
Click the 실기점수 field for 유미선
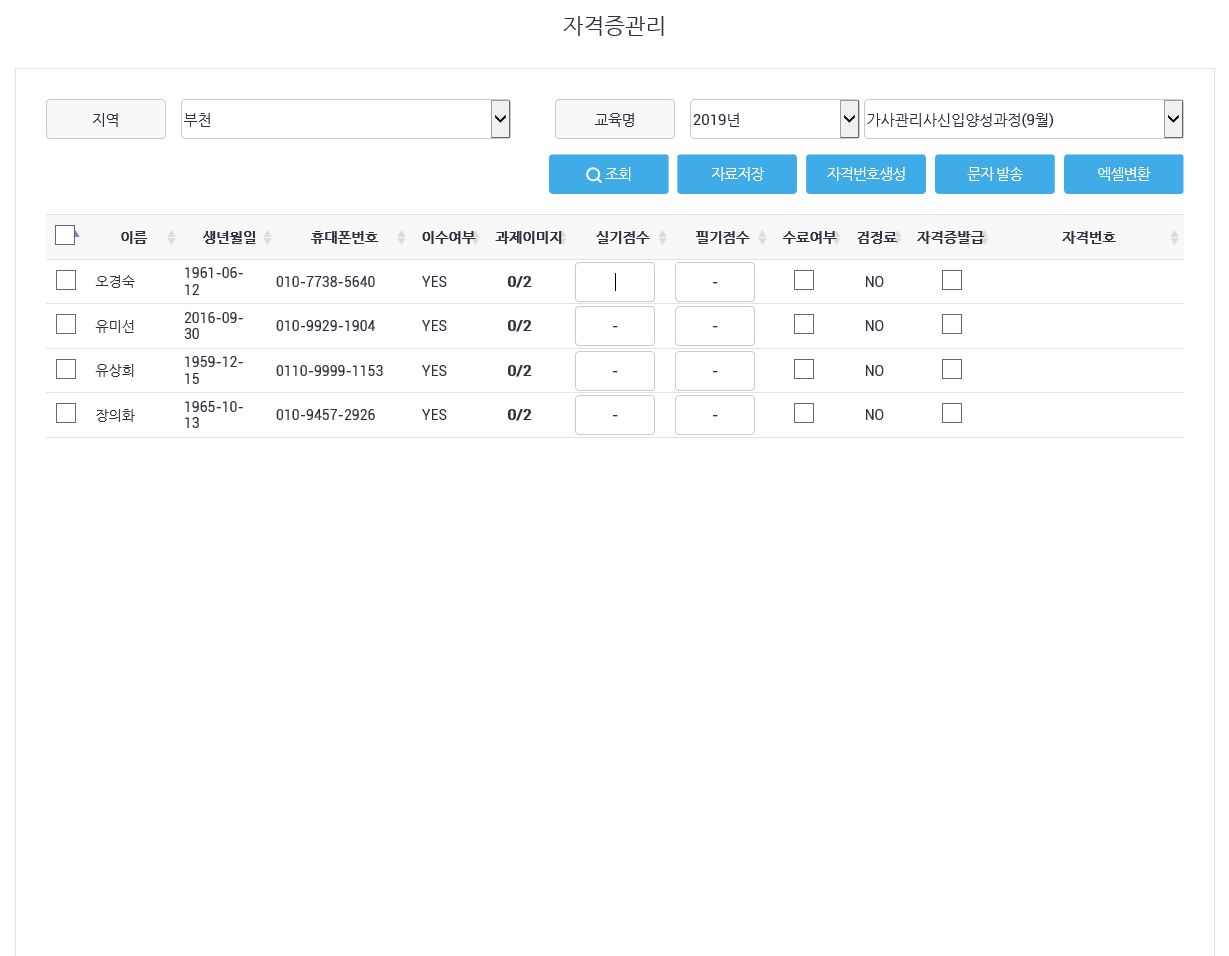click(615, 326)
